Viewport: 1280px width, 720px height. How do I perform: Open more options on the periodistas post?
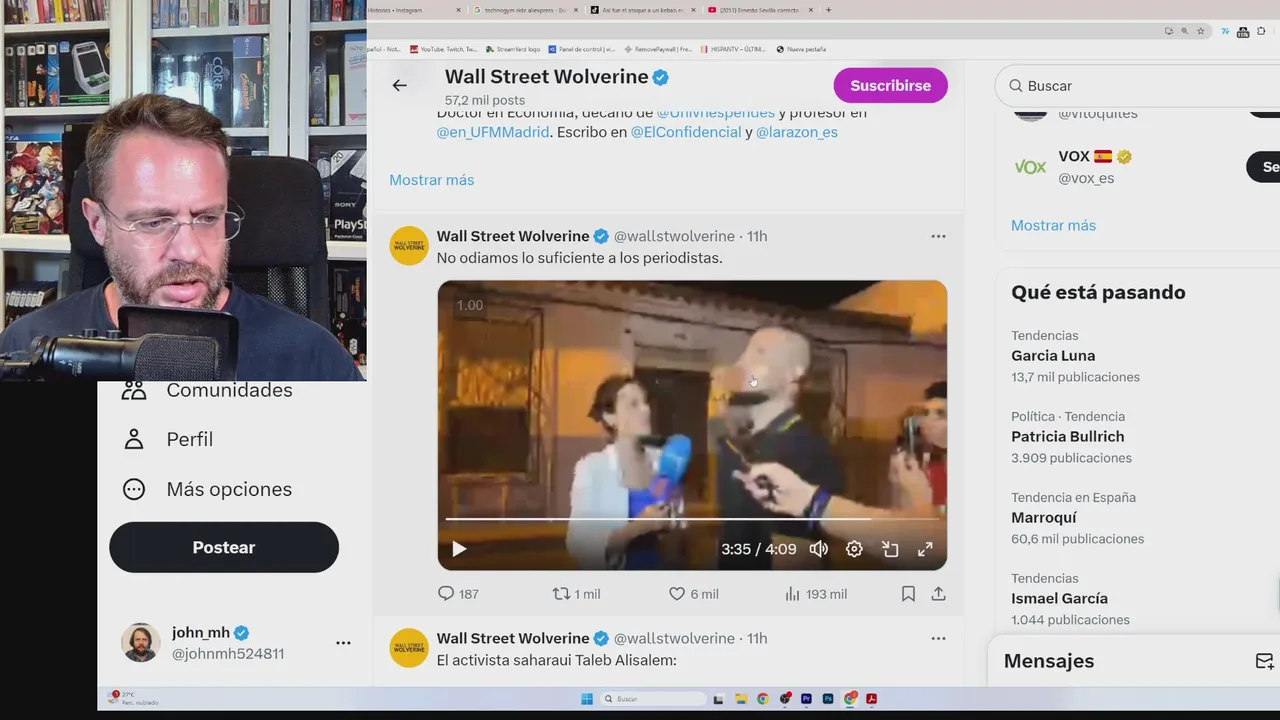938,236
